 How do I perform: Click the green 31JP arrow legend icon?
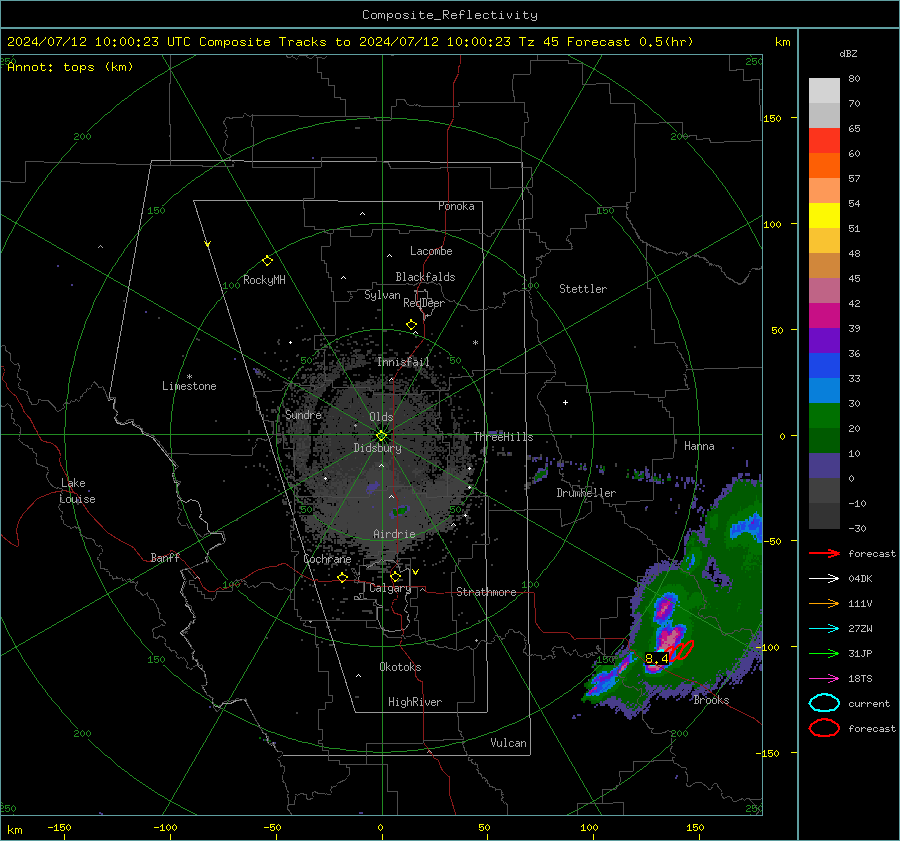coord(824,653)
